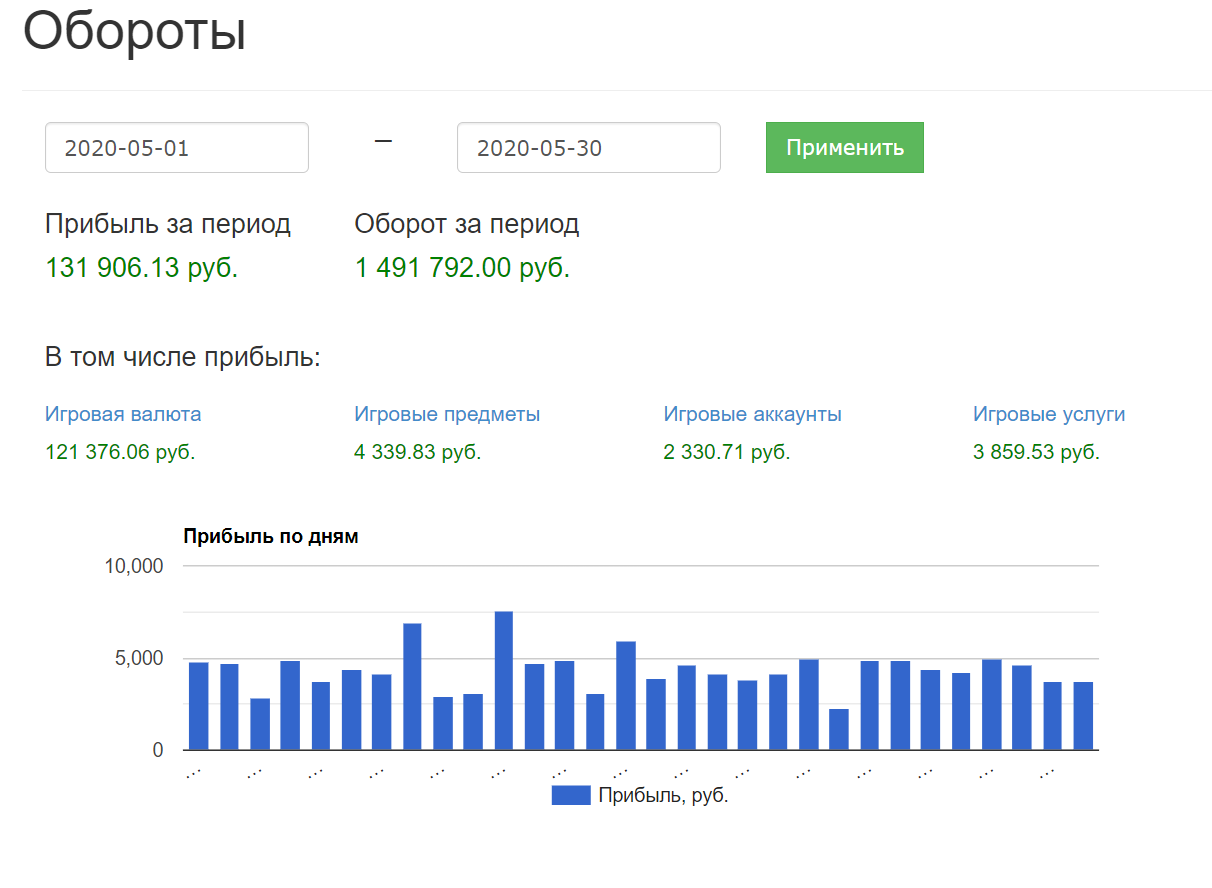Click the end date field 2020-05-30

(588, 148)
